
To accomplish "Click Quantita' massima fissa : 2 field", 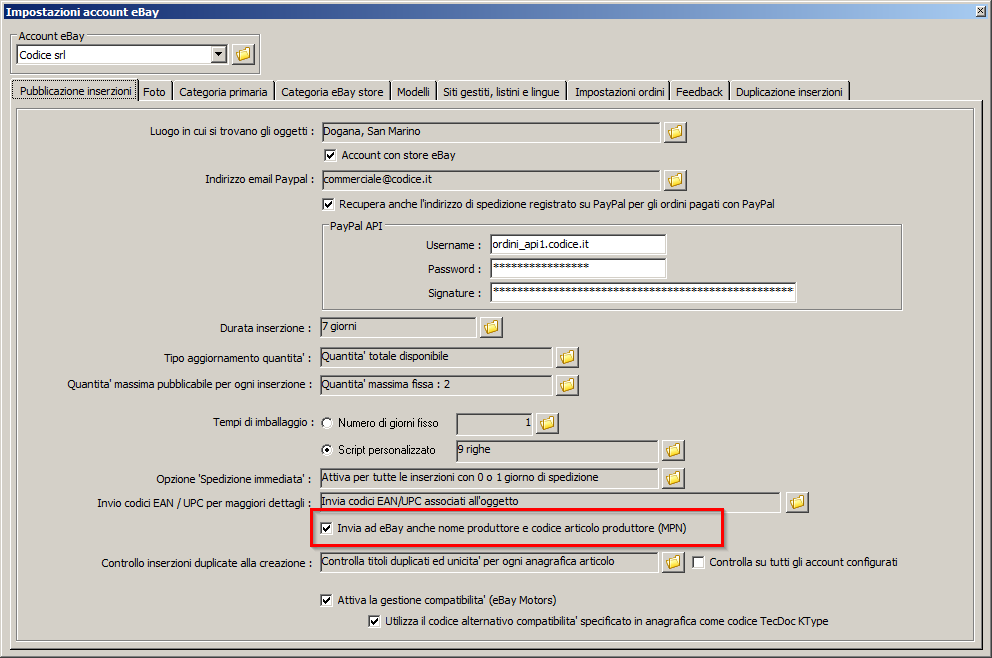I will [437, 385].
